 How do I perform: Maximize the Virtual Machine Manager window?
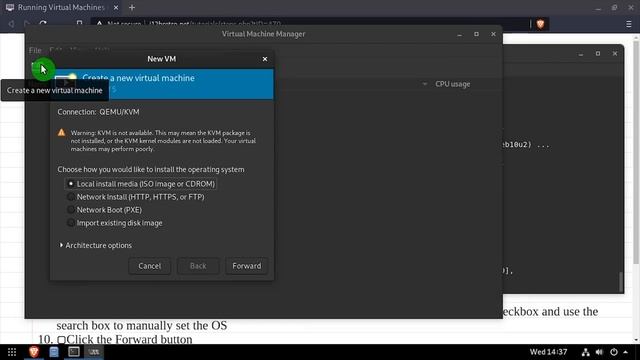coord(476,34)
